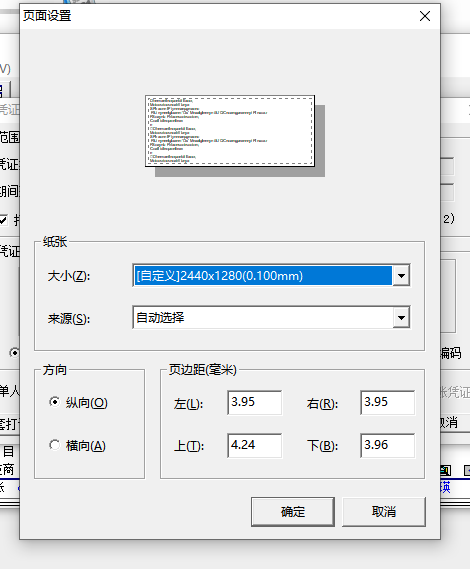The width and height of the screenshot is (470, 569).
Task: Click the 下 bottom margin field
Action: click(x=387, y=445)
